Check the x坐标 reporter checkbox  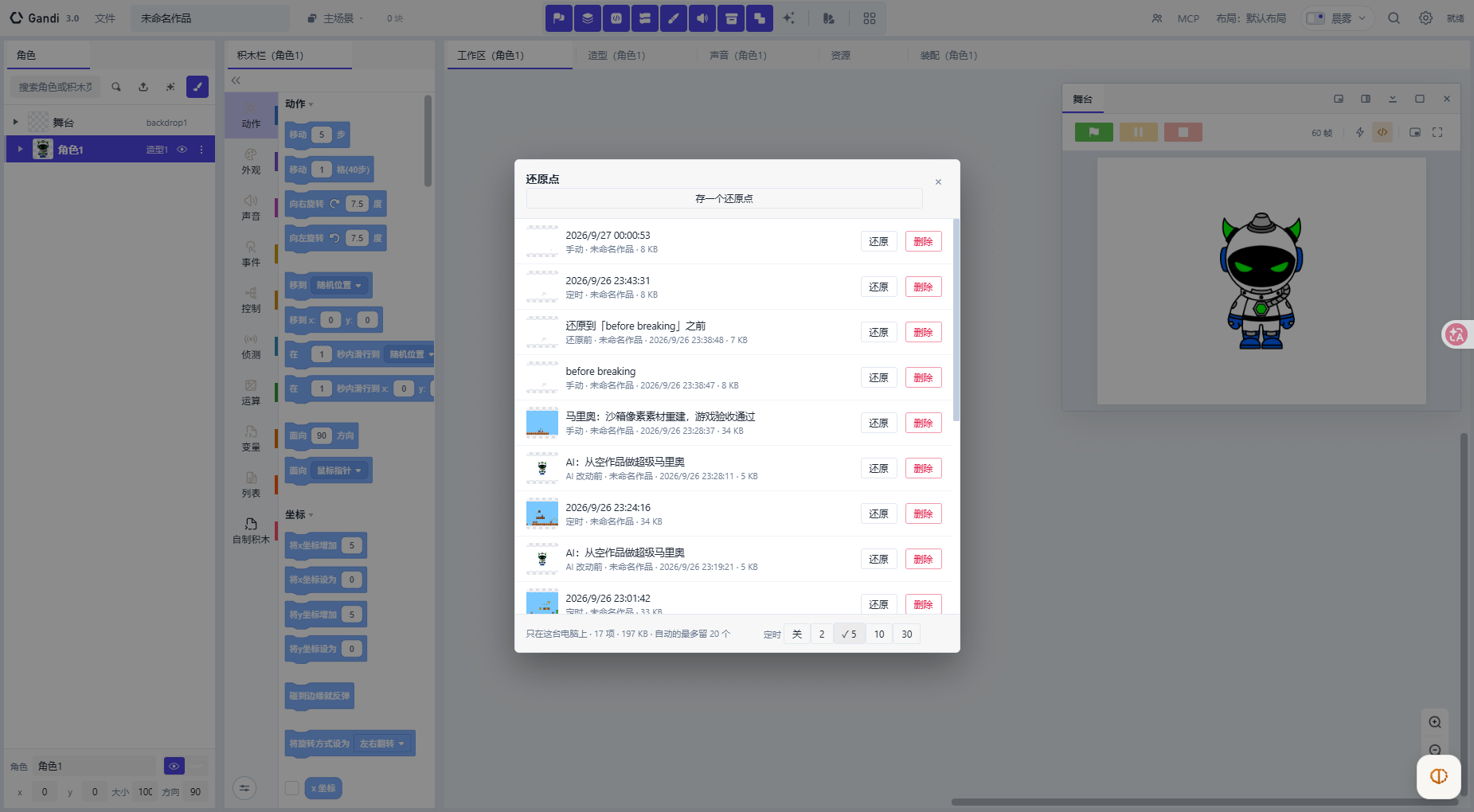click(292, 788)
